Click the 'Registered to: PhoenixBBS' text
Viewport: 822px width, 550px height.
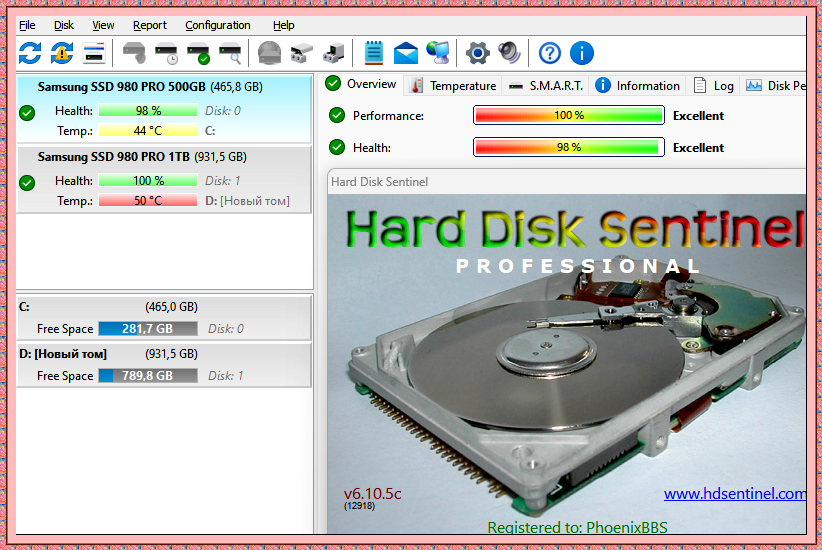click(577, 527)
